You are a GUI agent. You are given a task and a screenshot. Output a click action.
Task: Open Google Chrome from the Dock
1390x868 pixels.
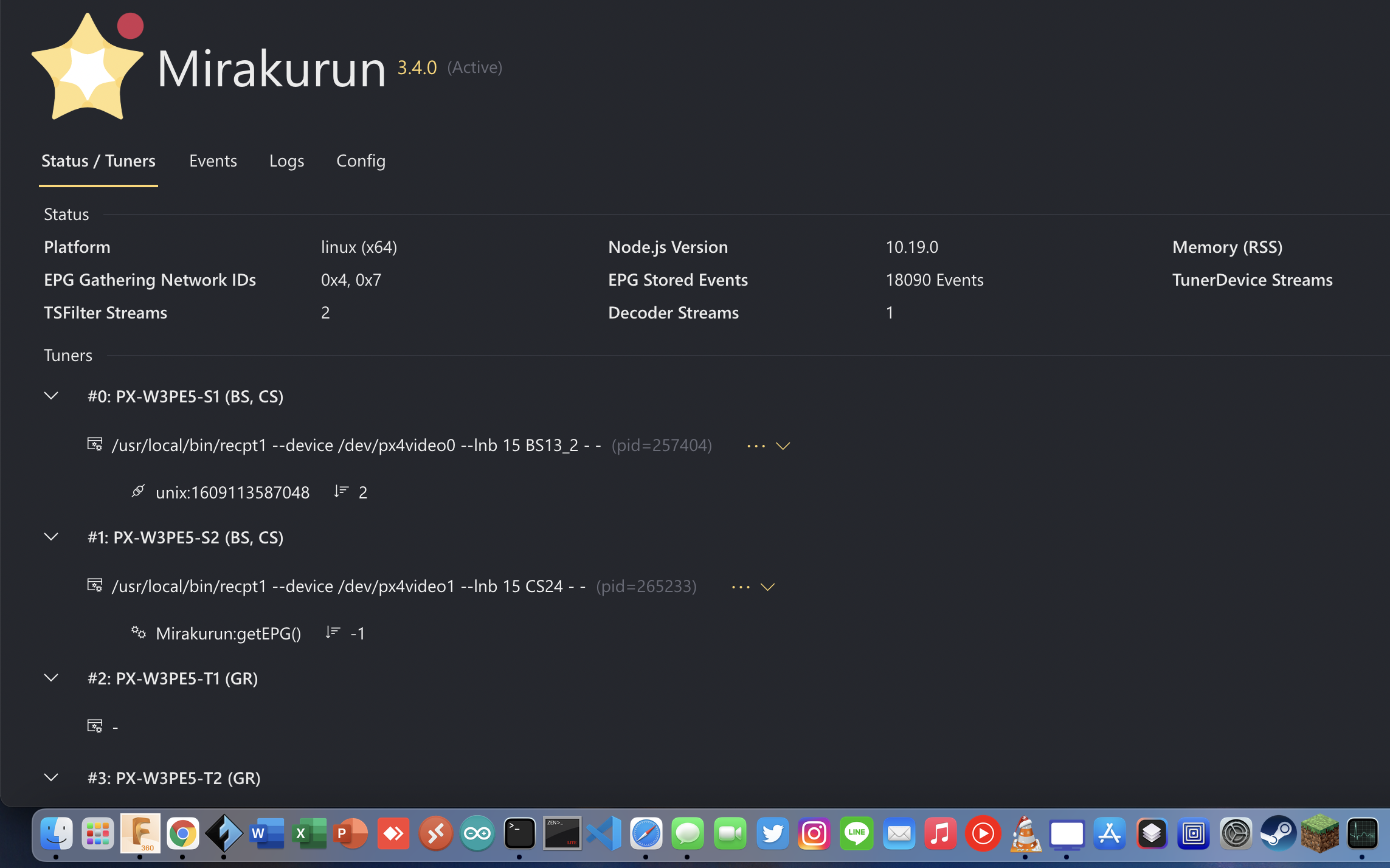[x=183, y=834]
